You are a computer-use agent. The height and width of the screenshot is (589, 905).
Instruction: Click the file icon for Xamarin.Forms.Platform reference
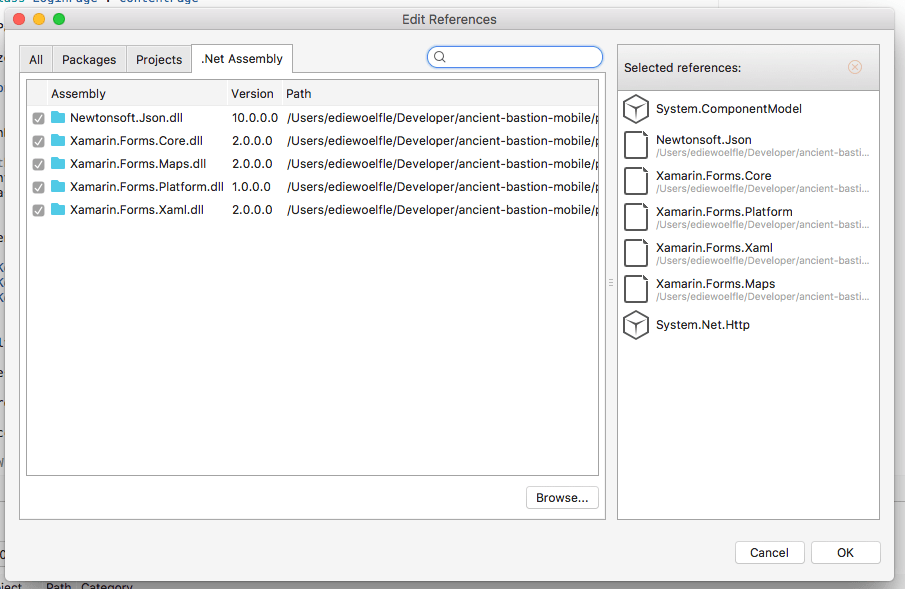click(636, 217)
